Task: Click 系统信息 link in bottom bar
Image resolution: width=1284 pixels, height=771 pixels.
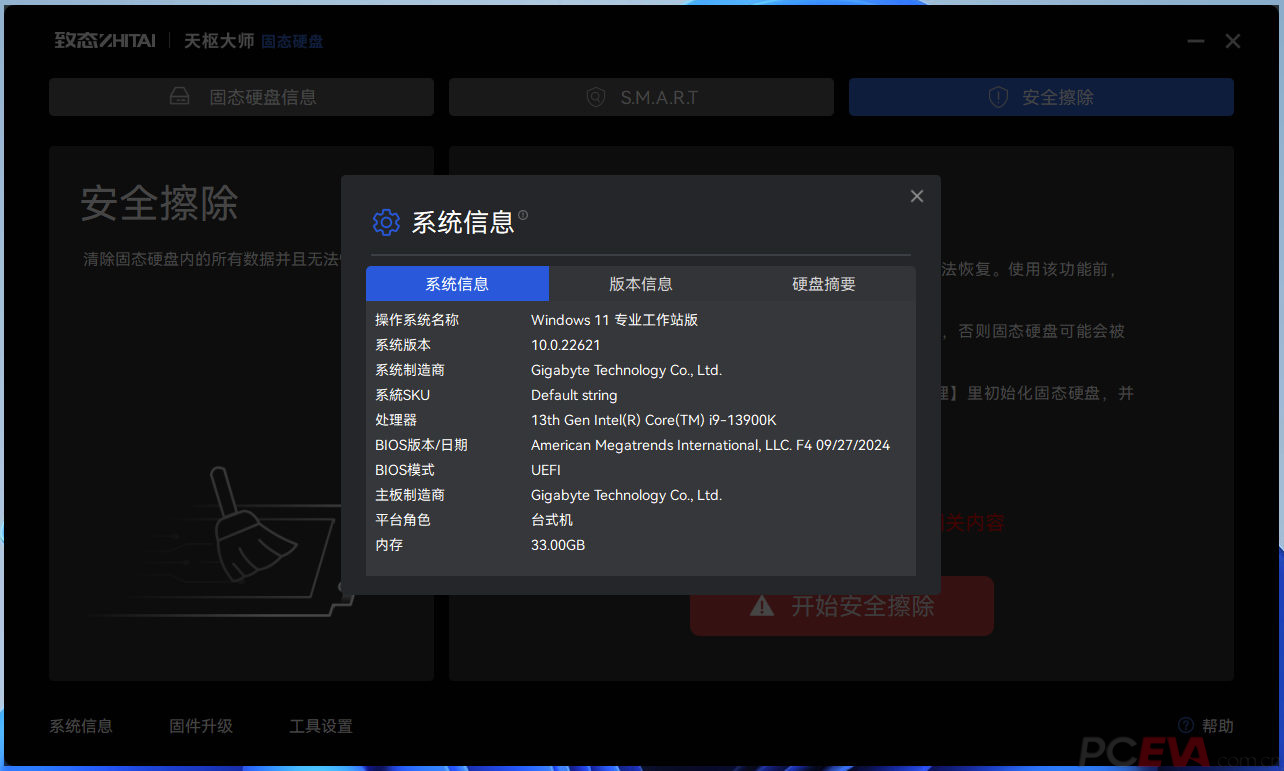Action: tap(81, 726)
